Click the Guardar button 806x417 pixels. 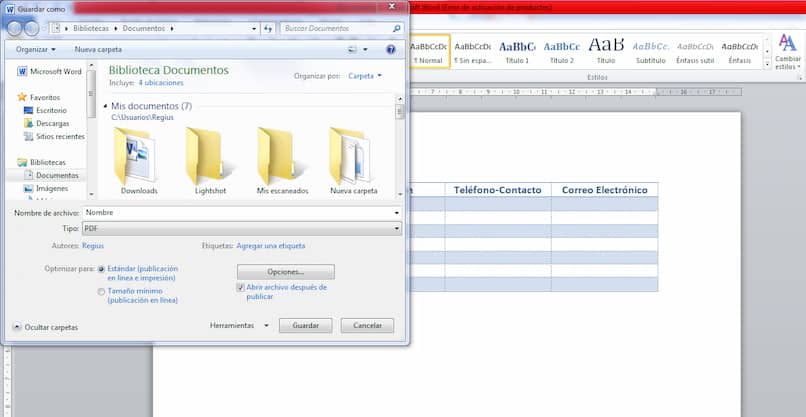pos(305,325)
